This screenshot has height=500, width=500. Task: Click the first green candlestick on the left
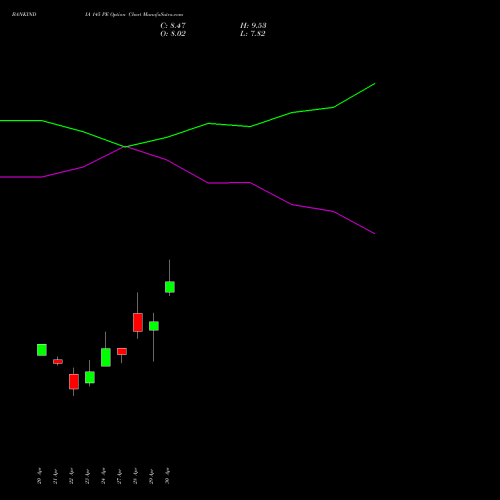click(42, 350)
